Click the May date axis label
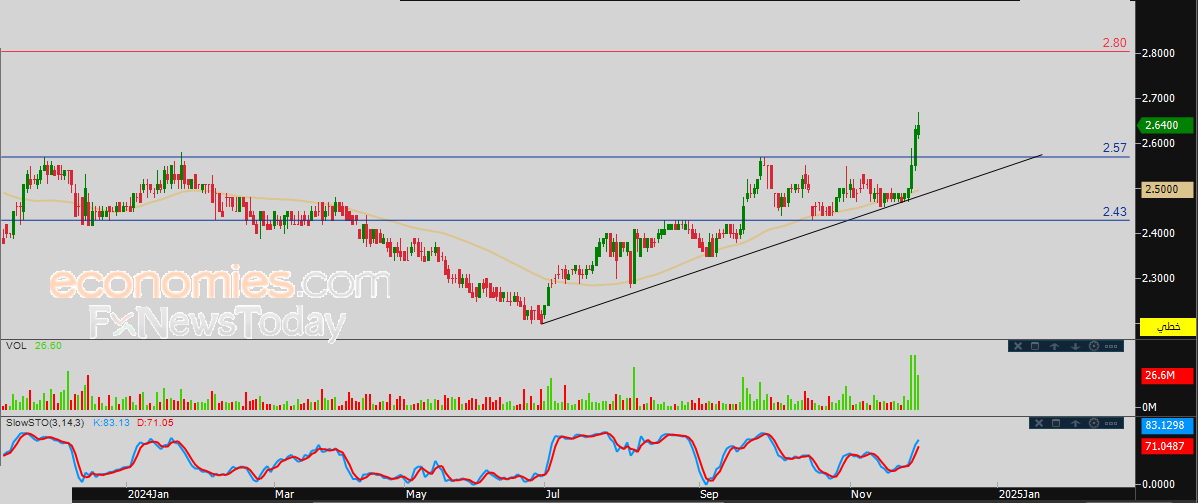The width and height of the screenshot is (1198, 504). pos(415,494)
